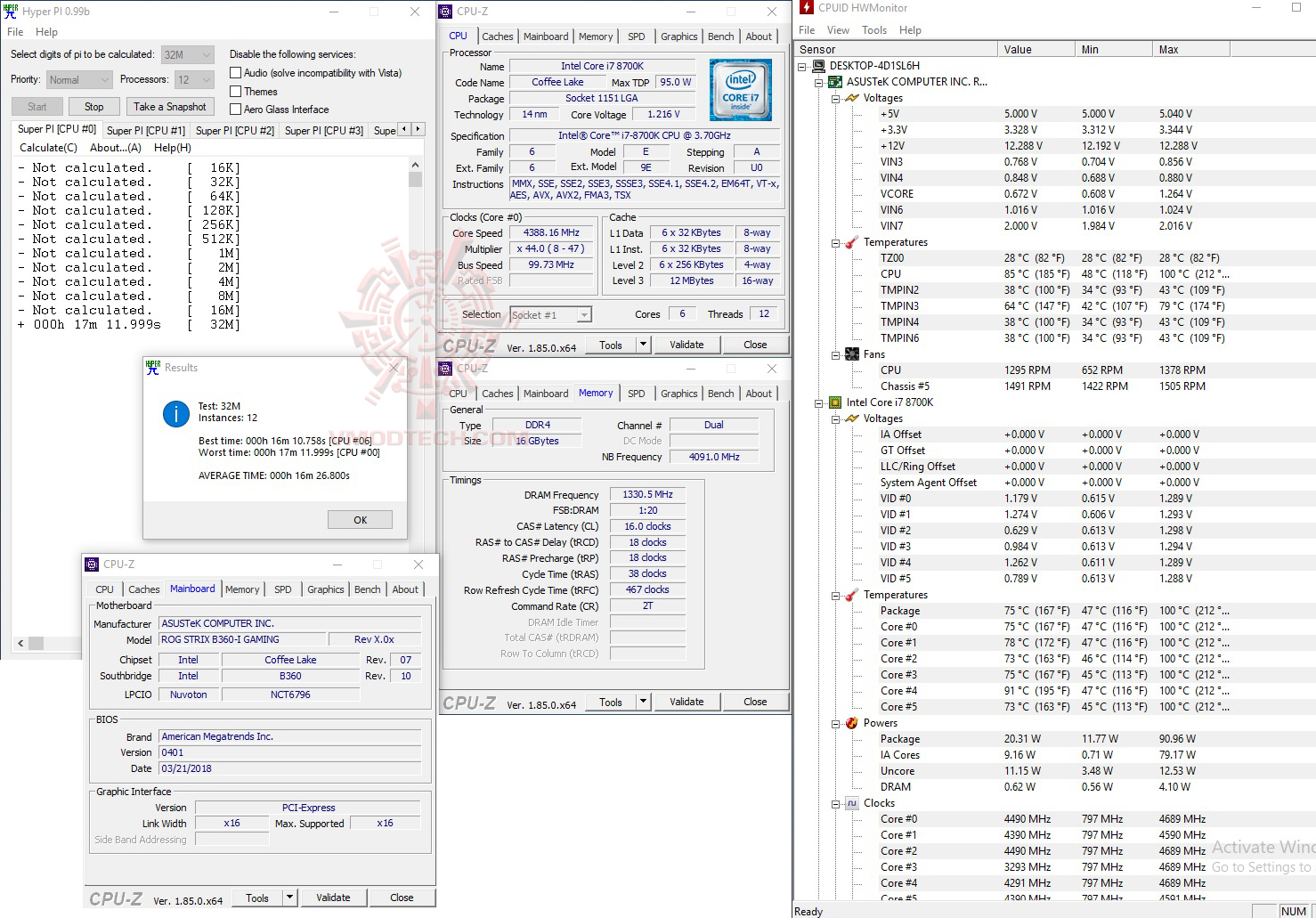
Task: Select the VCORE row in HWMonitor
Action: point(1054,194)
